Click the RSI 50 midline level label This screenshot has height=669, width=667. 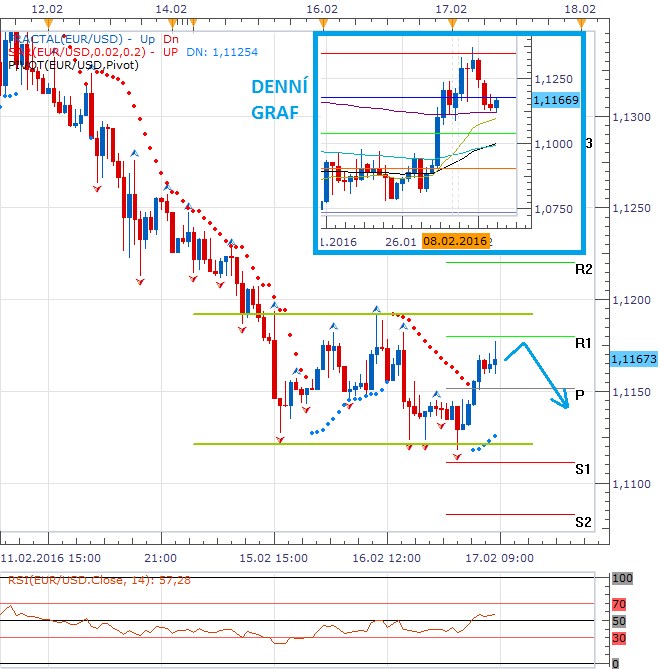[618, 621]
